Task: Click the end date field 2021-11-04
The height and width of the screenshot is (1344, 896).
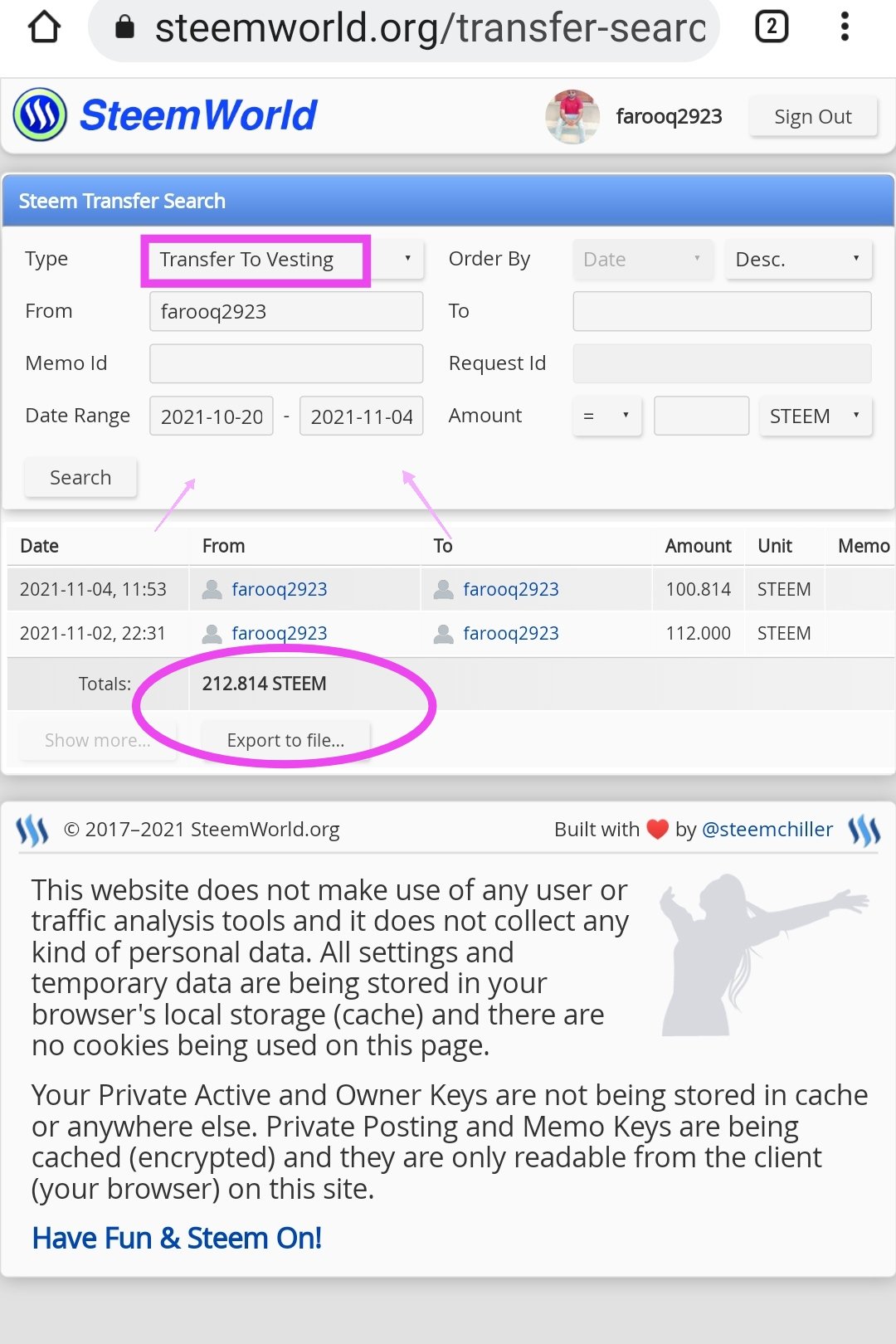Action: [362, 416]
